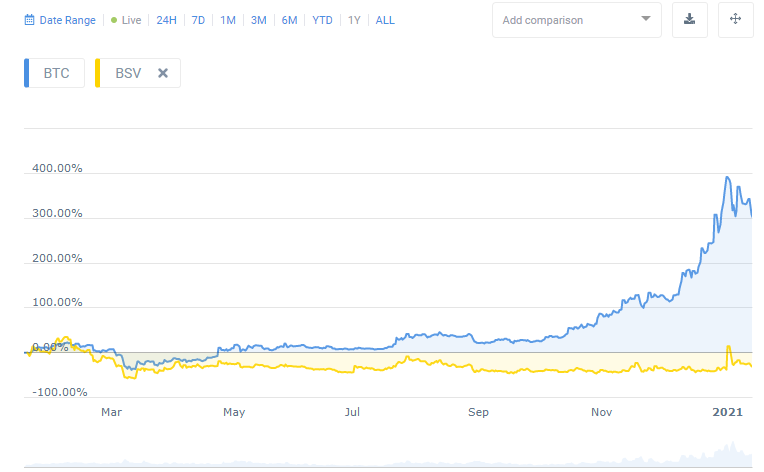
Task: Click the green Live indicator dot
Action: 114,20
